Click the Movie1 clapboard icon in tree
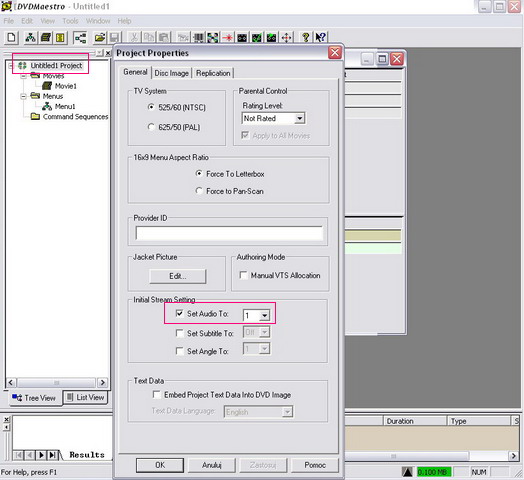Viewport: 524px width, 480px height. (x=47, y=86)
